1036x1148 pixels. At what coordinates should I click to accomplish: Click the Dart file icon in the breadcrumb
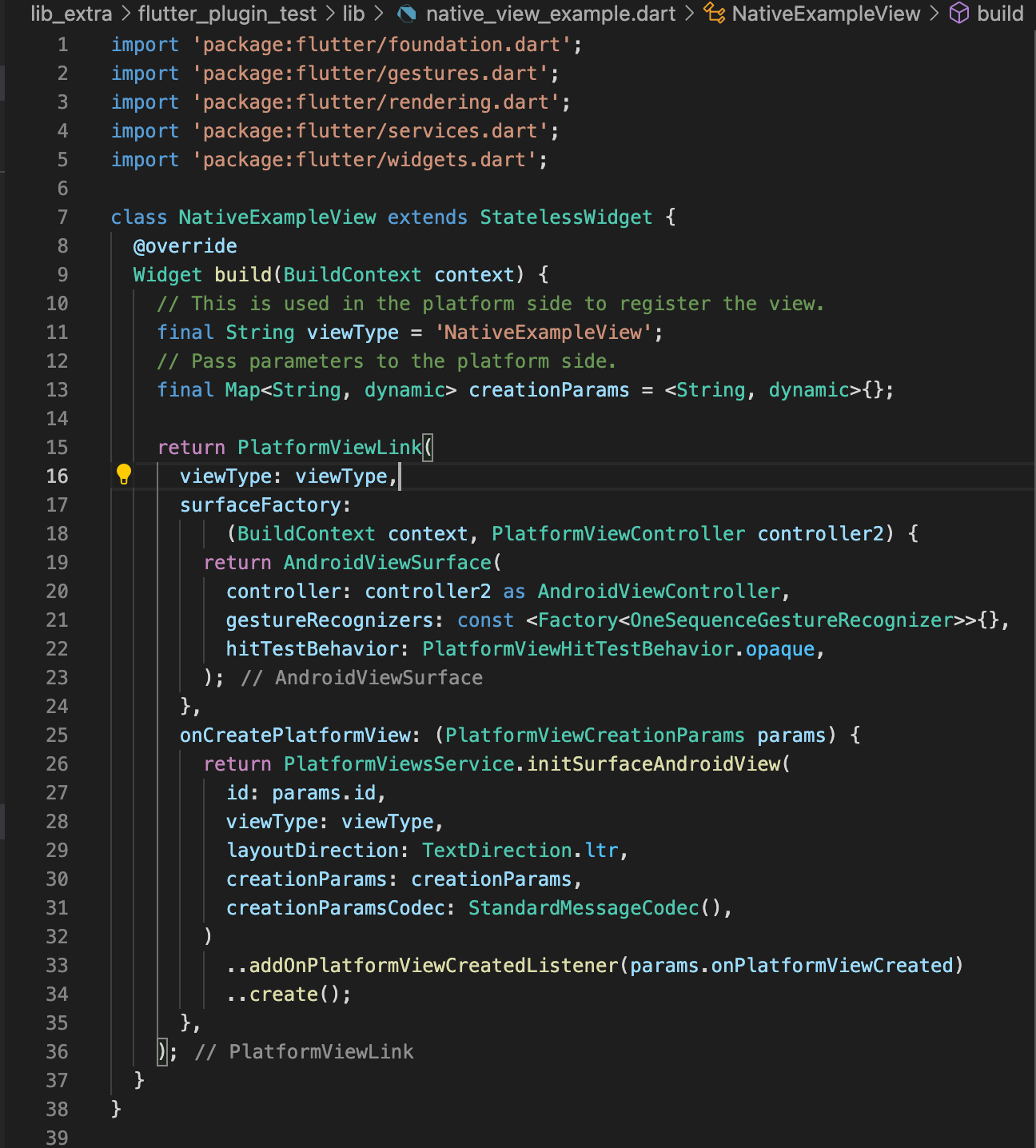click(x=408, y=14)
